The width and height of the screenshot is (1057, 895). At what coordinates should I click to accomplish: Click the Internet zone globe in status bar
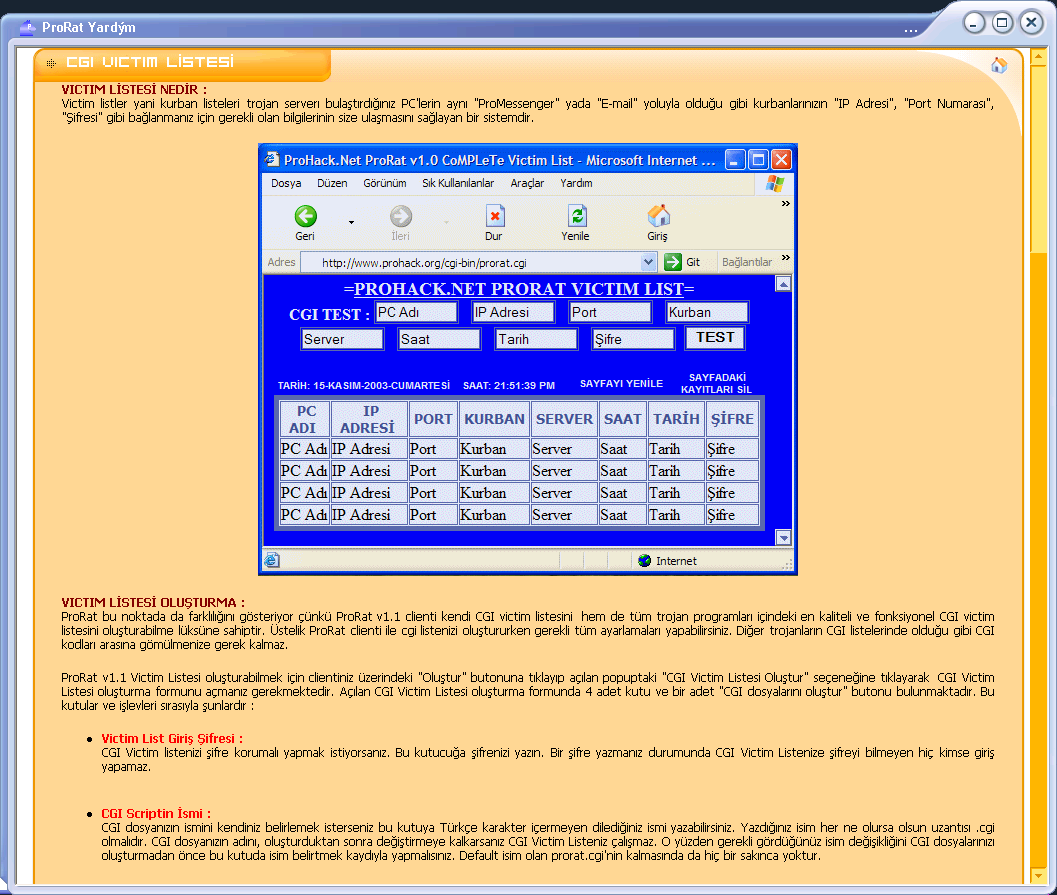click(645, 561)
